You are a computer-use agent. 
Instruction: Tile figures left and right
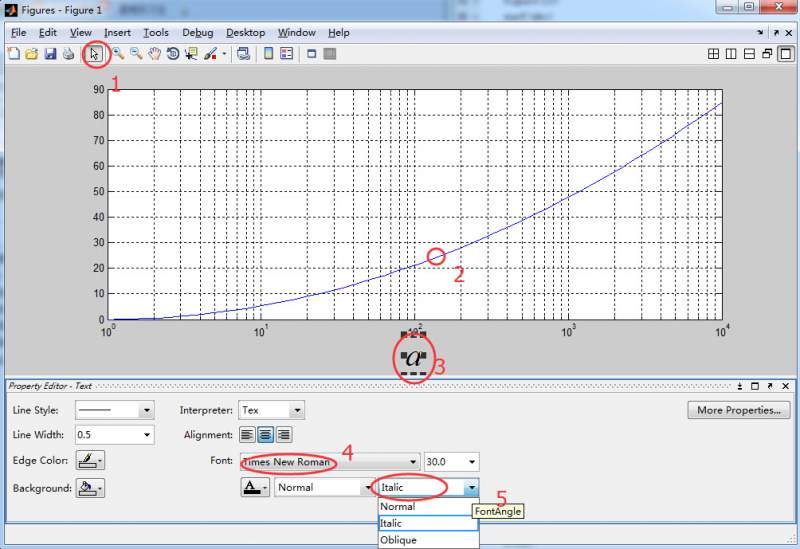[x=731, y=54]
